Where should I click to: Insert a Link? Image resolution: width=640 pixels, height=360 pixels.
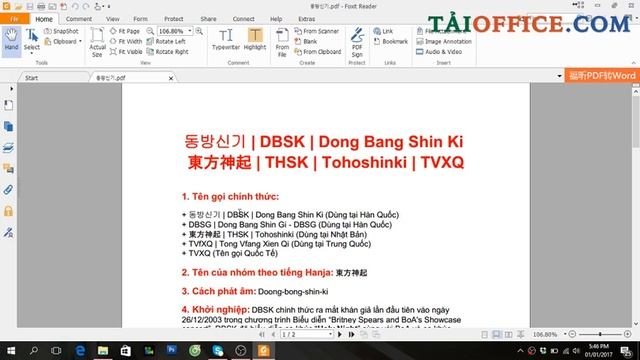[x=383, y=31]
